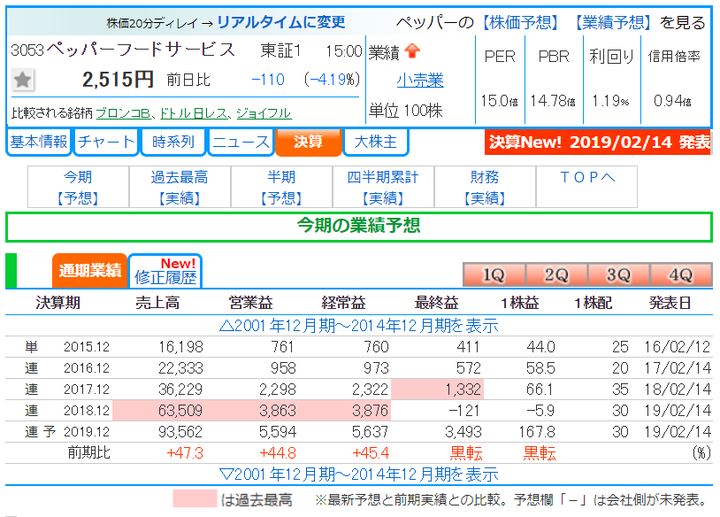Click the forecast 最終益 value 3,493
720x517 pixels.
pyautogui.click(x=463, y=432)
